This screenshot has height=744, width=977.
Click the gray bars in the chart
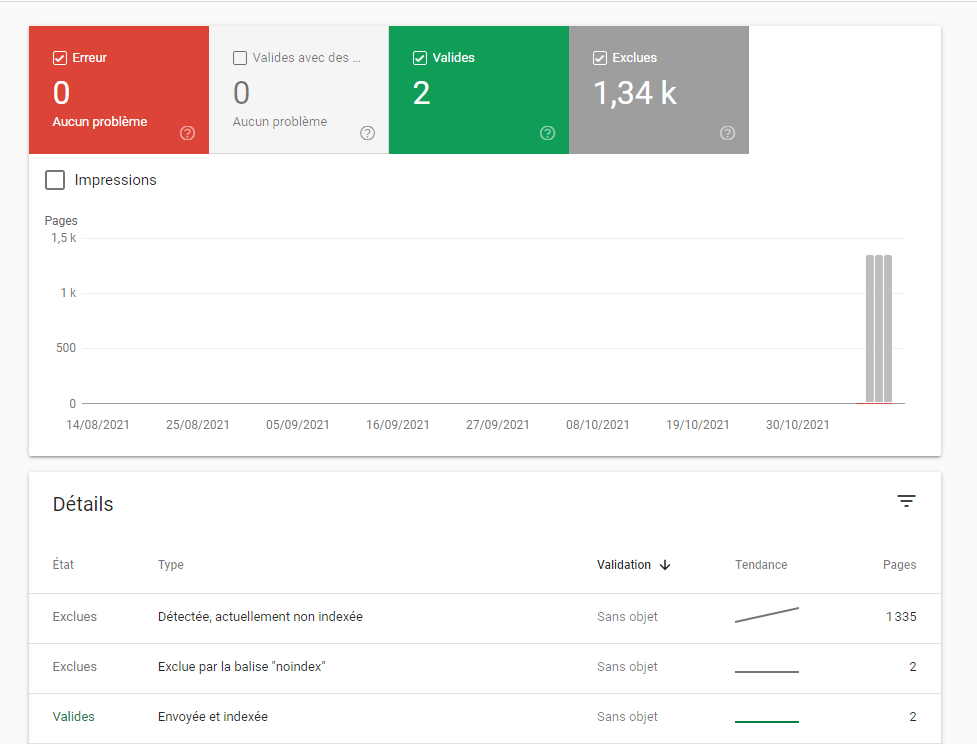879,328
